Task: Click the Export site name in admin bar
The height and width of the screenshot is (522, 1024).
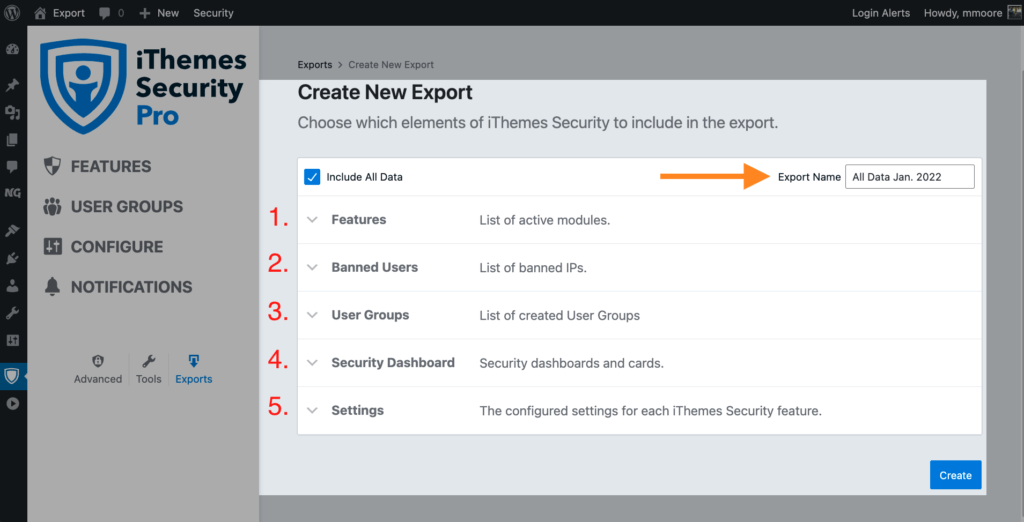Action: pos(69,13)
